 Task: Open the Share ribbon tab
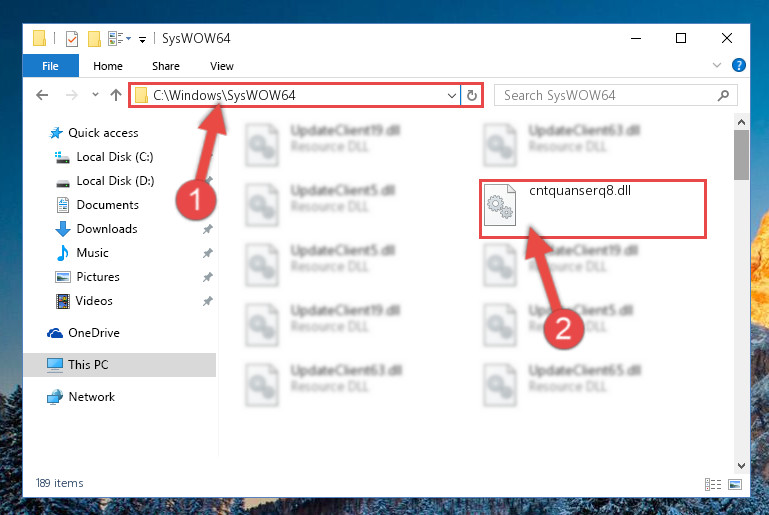point(166,66)
